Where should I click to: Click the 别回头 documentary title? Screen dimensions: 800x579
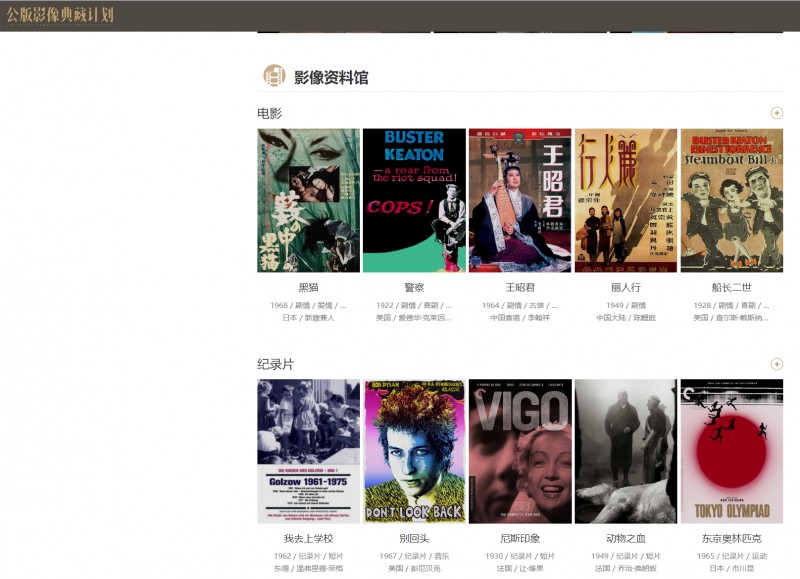(x=414, y=538)
